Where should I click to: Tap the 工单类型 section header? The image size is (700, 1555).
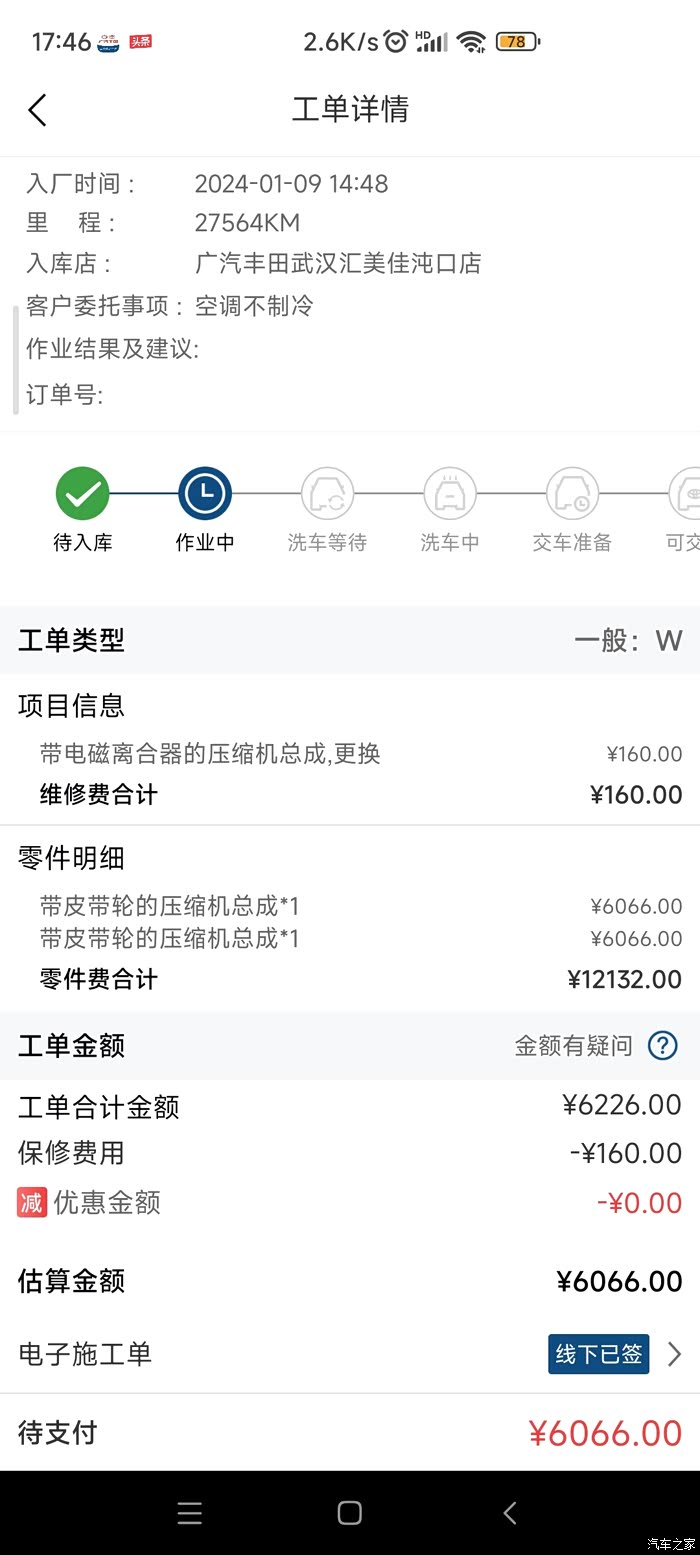[72, 640]
